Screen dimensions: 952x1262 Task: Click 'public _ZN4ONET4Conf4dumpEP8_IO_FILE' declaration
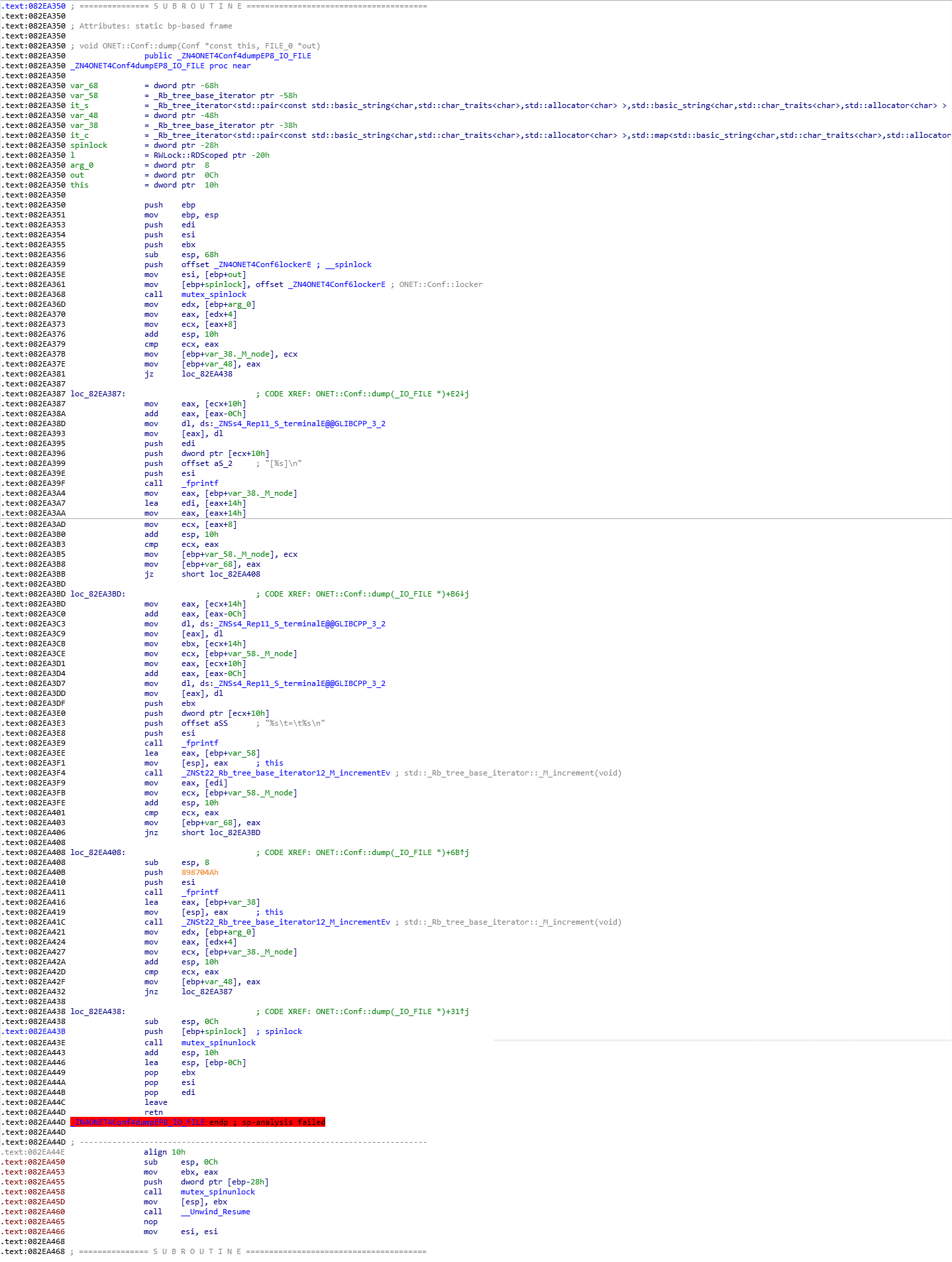tap(228, 56)
